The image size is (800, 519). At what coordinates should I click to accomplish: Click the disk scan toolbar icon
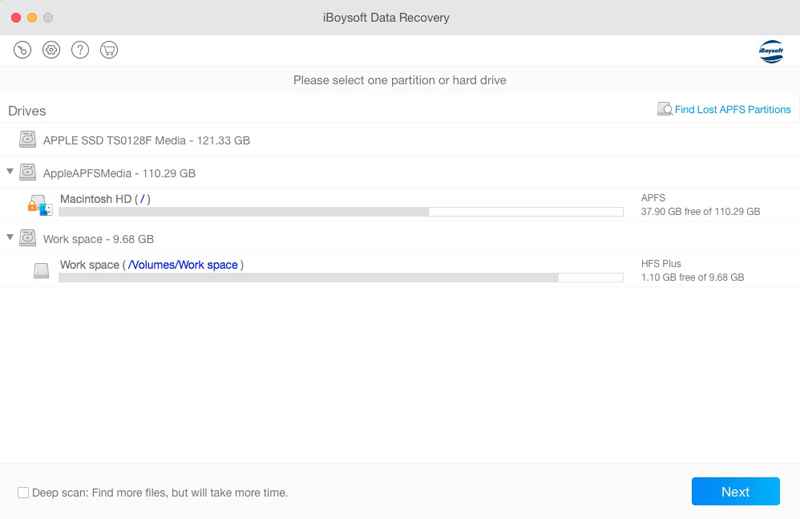pos(22,50)
